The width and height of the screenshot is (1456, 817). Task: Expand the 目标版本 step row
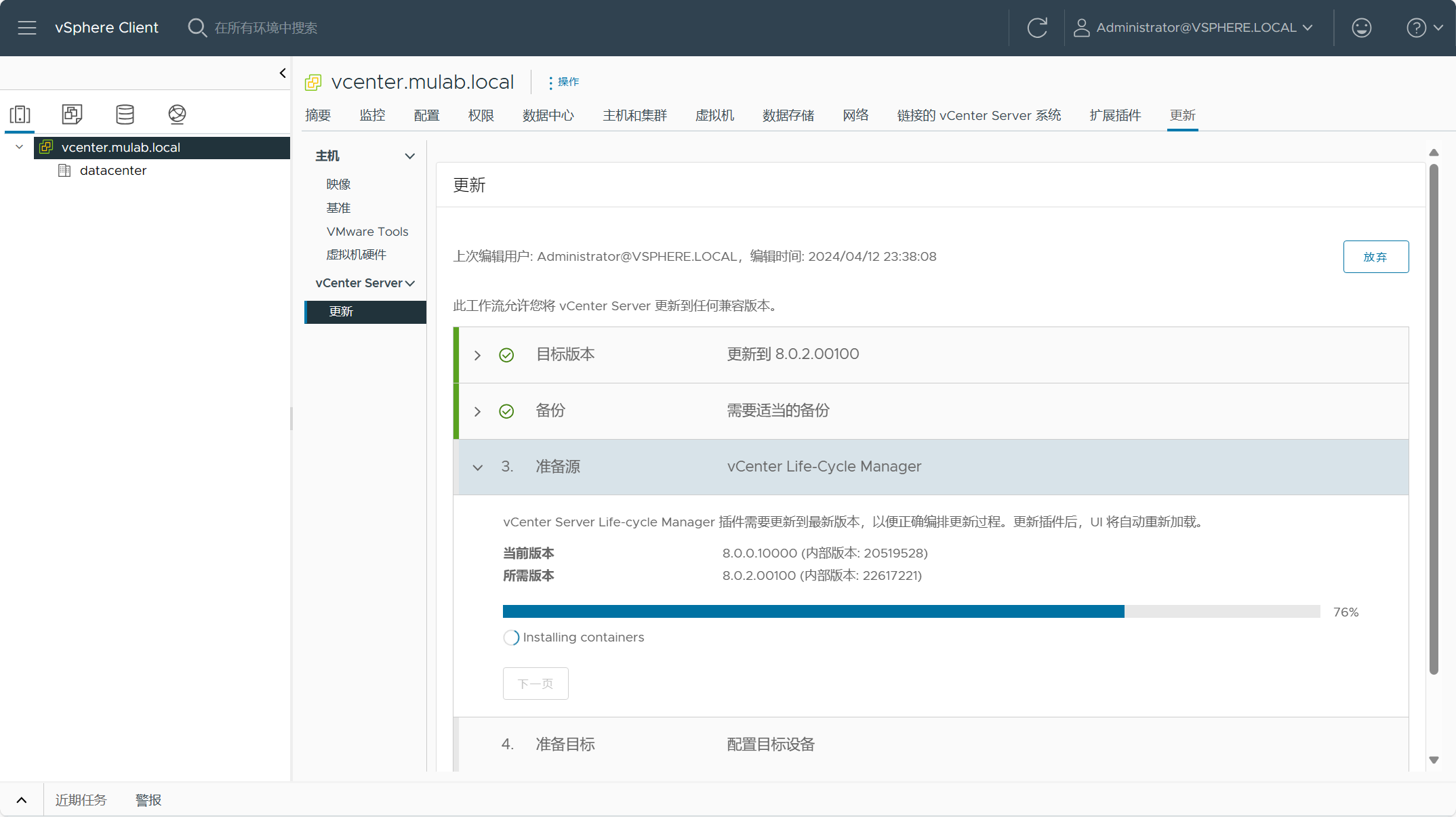click(x=477, y=355)
